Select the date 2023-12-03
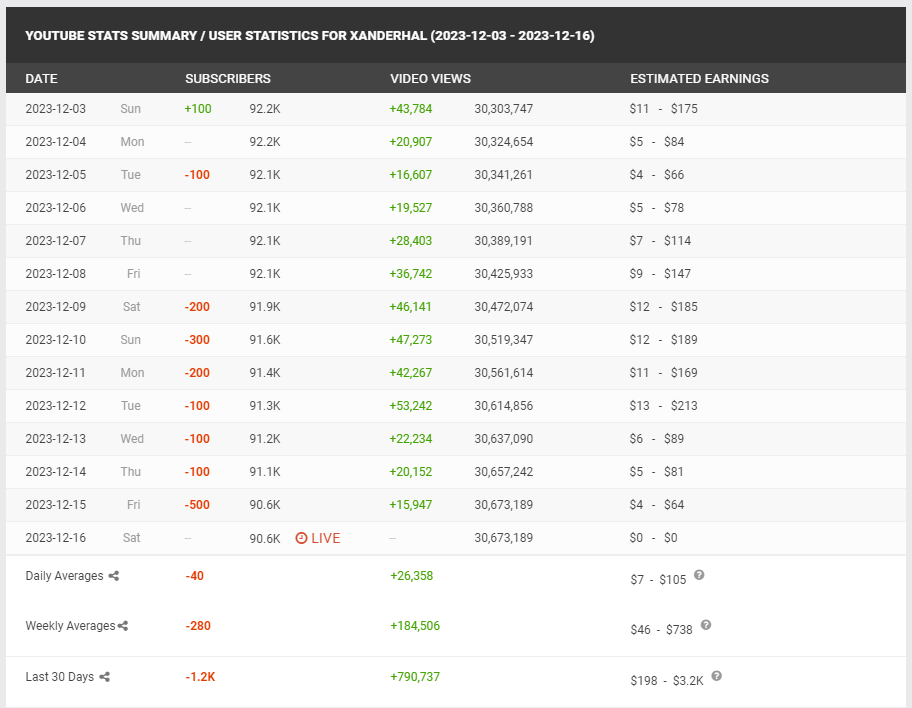The image size is (912, 708). 56,109
